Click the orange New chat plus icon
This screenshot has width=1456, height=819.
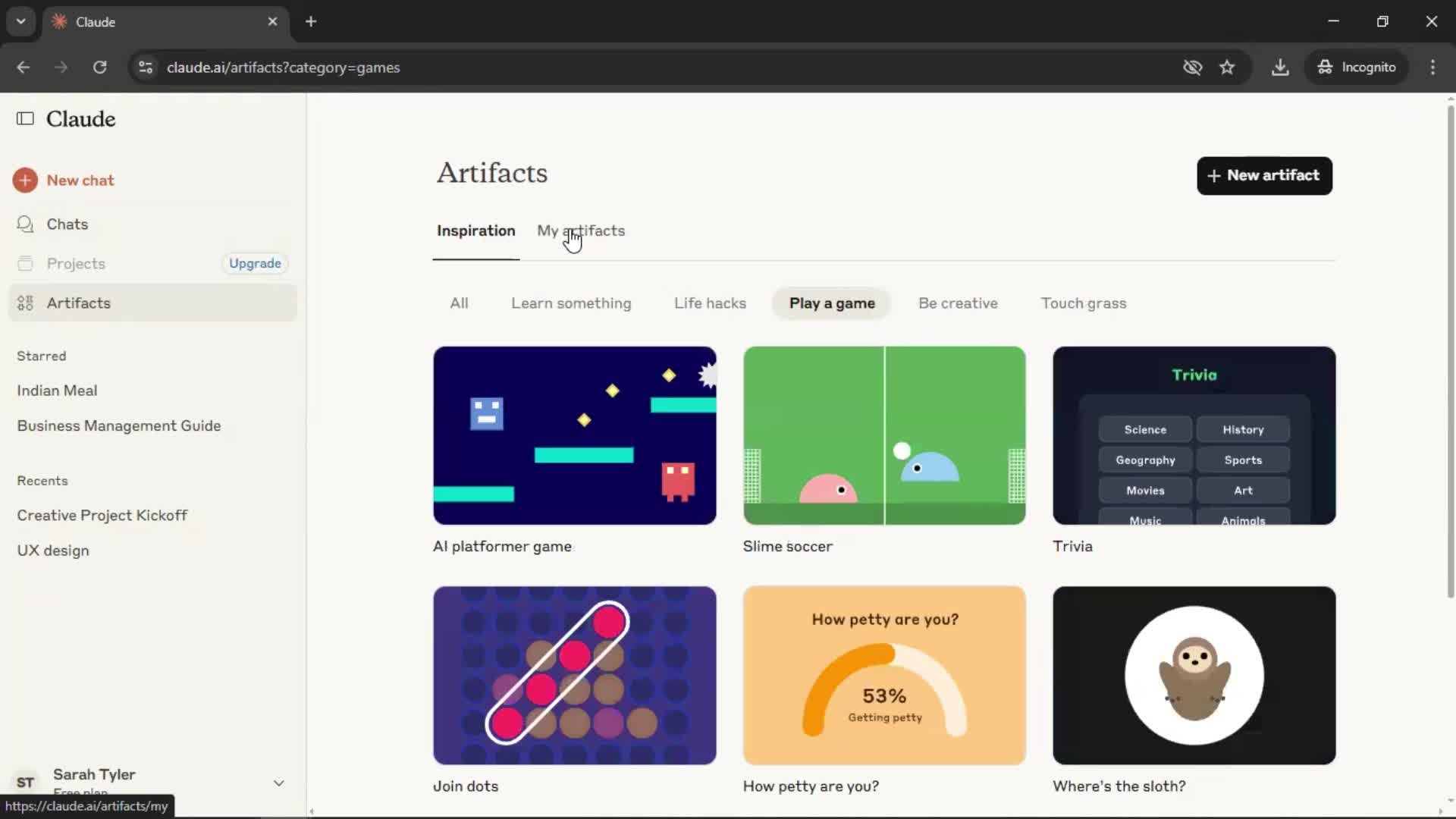(x=25, y=180)
